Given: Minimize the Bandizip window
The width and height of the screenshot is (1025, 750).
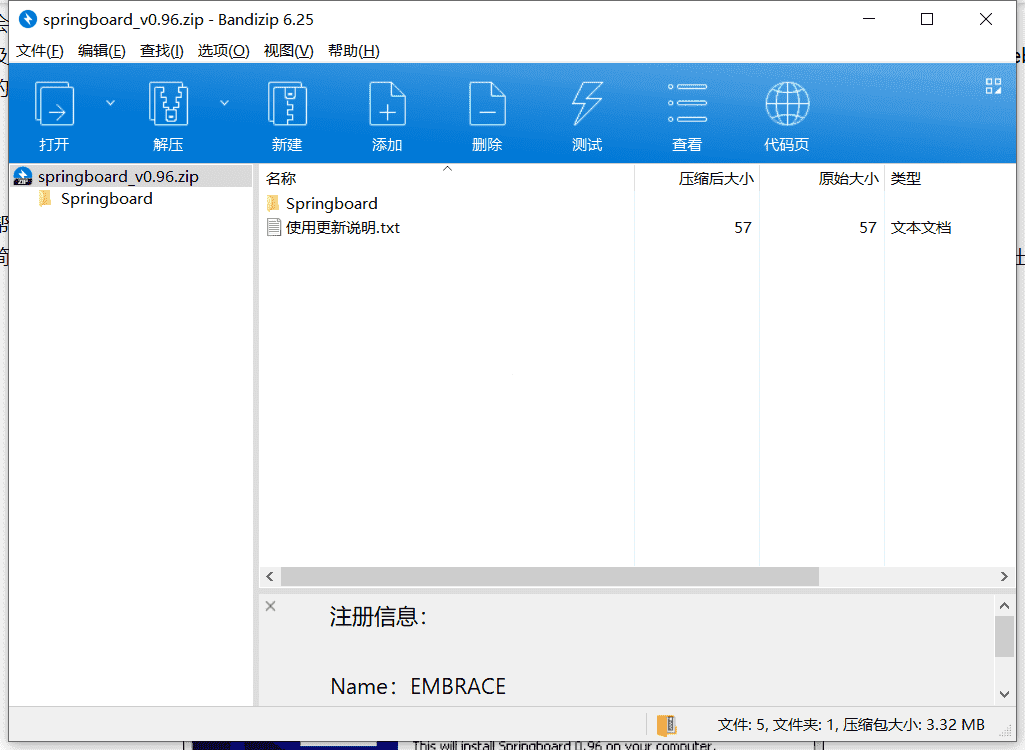Looking at the screenshot, I should coord(869,20).
